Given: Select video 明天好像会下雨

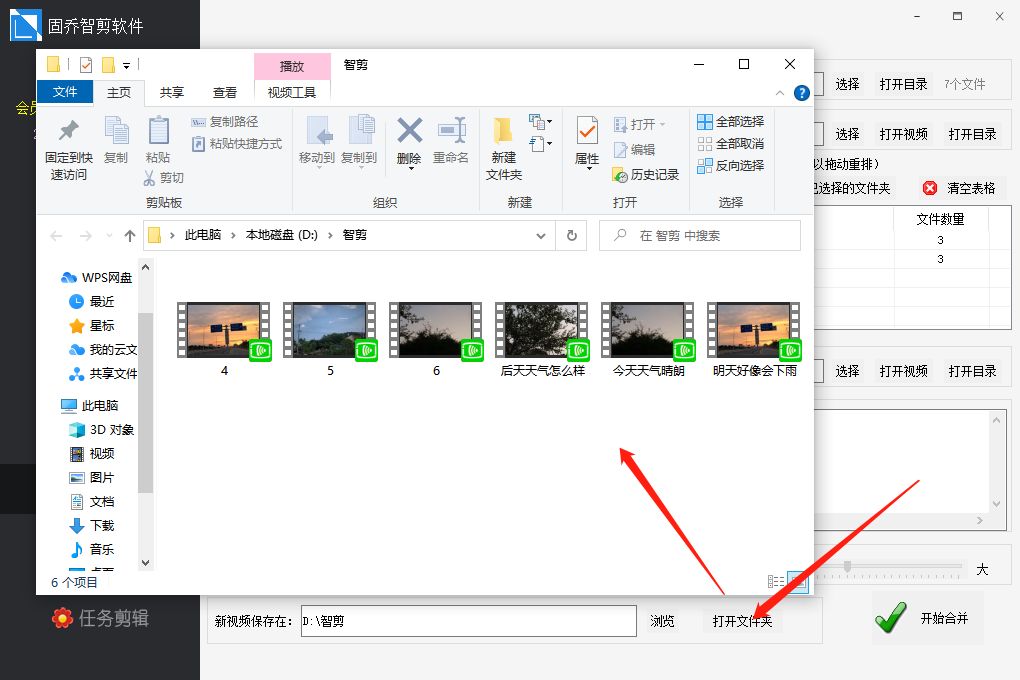Looking at the screenshot, I should (x=755, y=340).
